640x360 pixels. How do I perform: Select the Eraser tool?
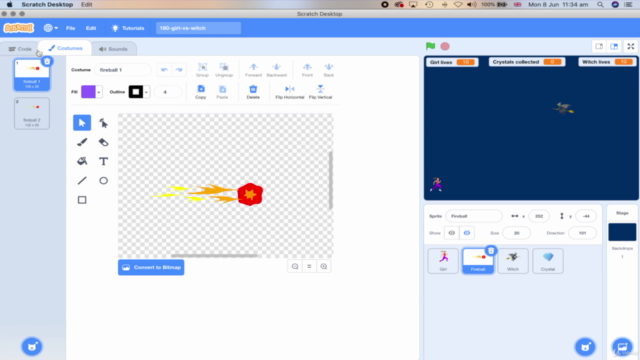coord(103,142)
